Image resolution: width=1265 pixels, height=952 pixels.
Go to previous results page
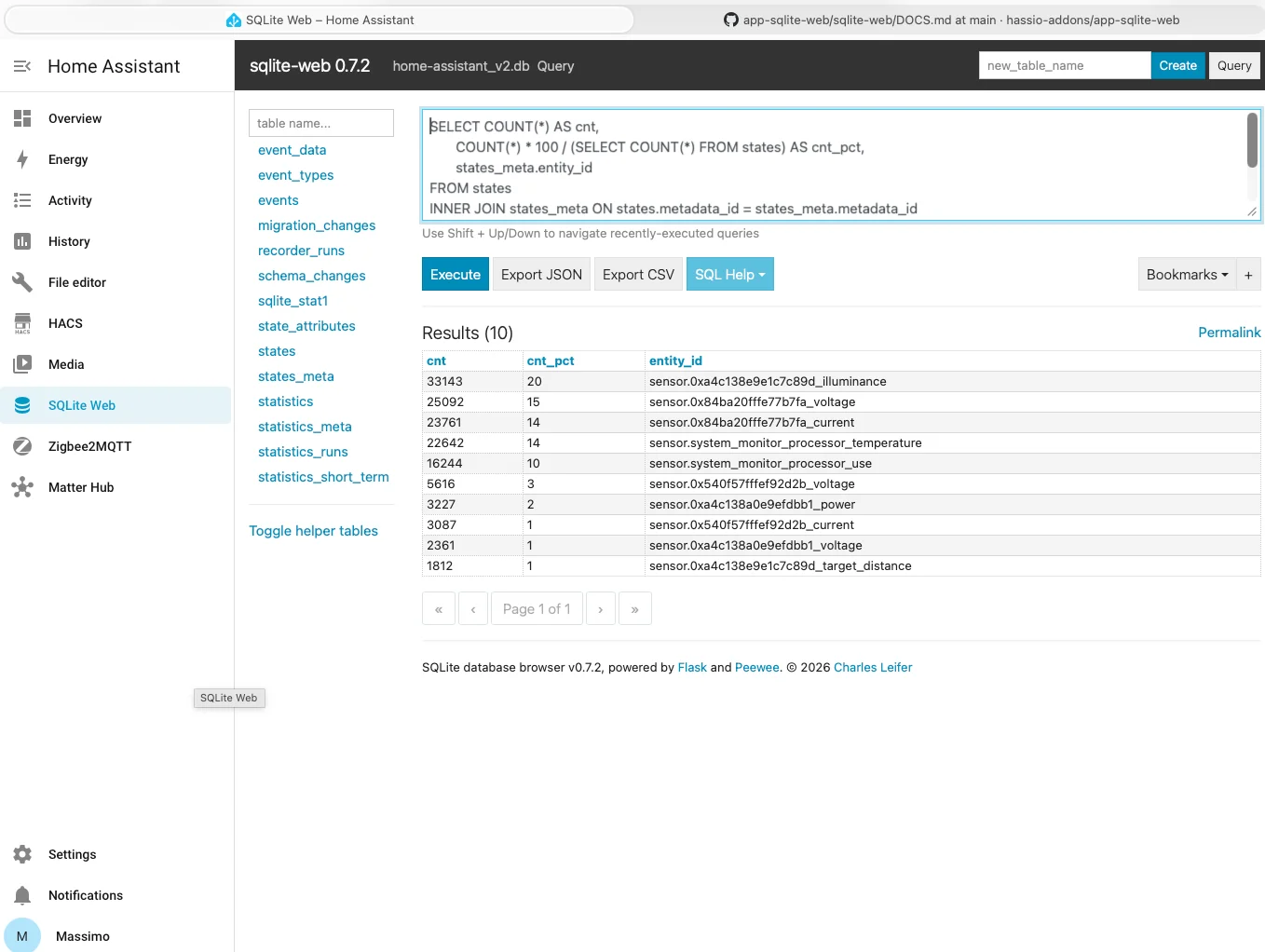tap(473, 608)
